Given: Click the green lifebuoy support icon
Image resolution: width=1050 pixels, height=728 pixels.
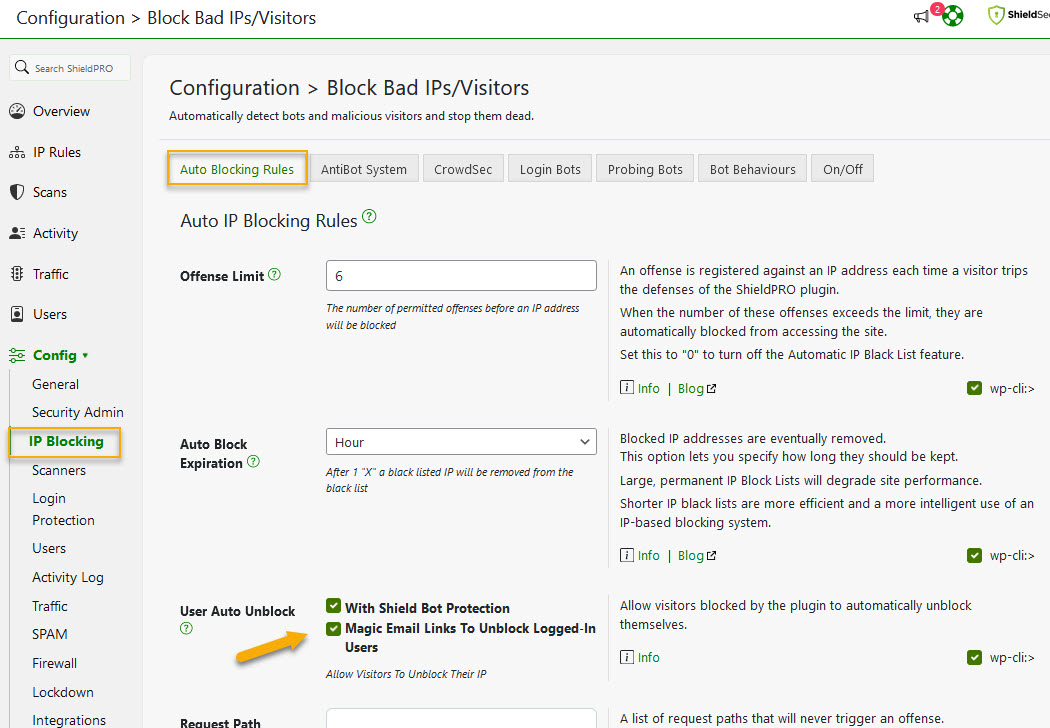Looking at the screenshot, I should [951, 16].
